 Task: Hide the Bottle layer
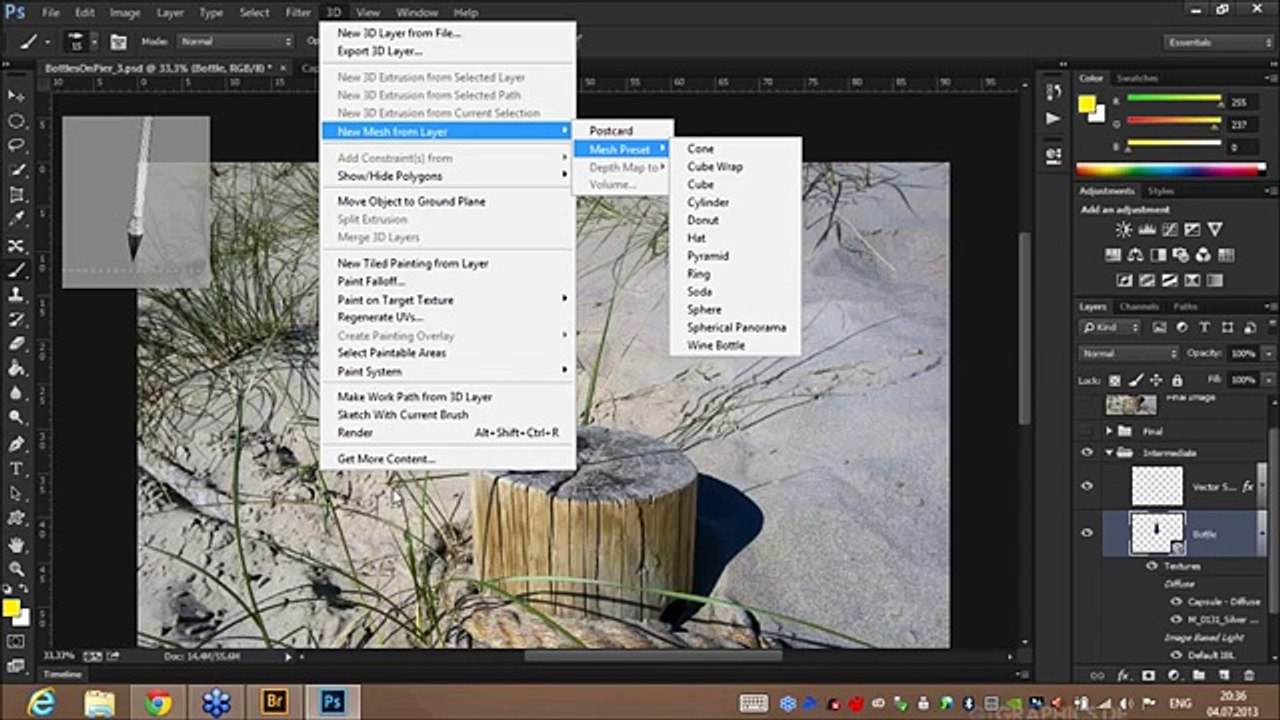point(1087,533)
